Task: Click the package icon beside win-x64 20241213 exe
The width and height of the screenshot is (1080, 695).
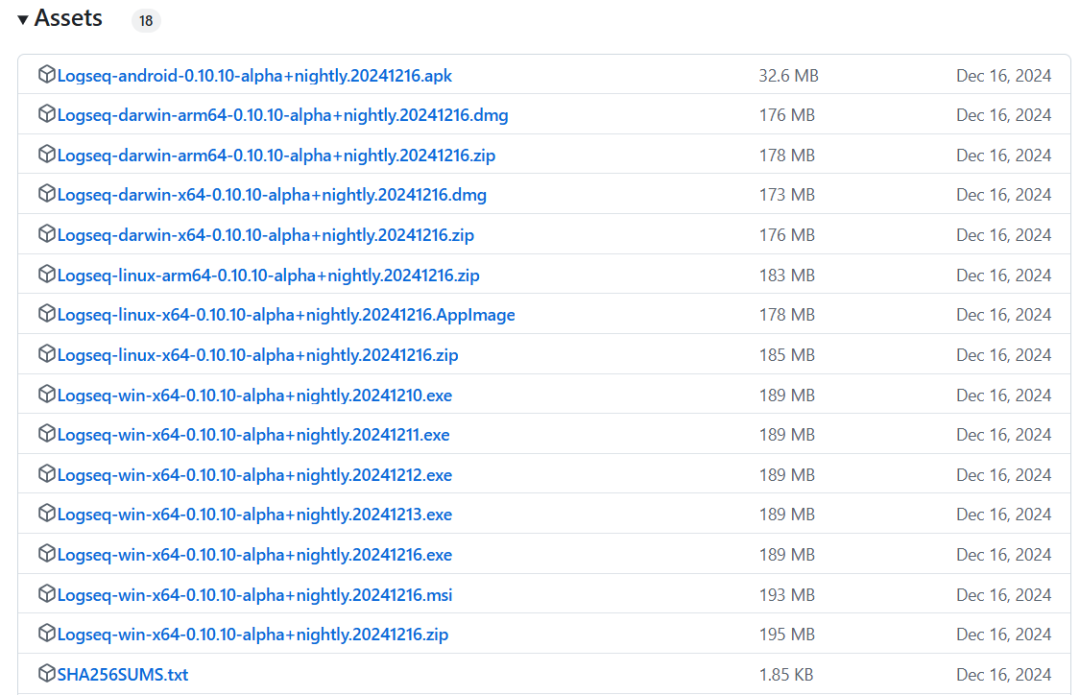Action: coord(46,513)
